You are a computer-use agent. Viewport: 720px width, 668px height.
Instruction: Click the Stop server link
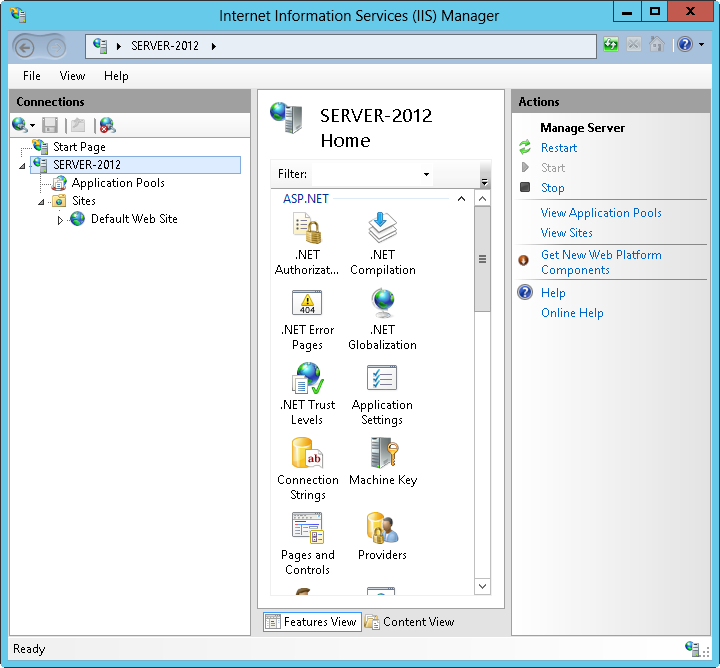coord(552,188)
